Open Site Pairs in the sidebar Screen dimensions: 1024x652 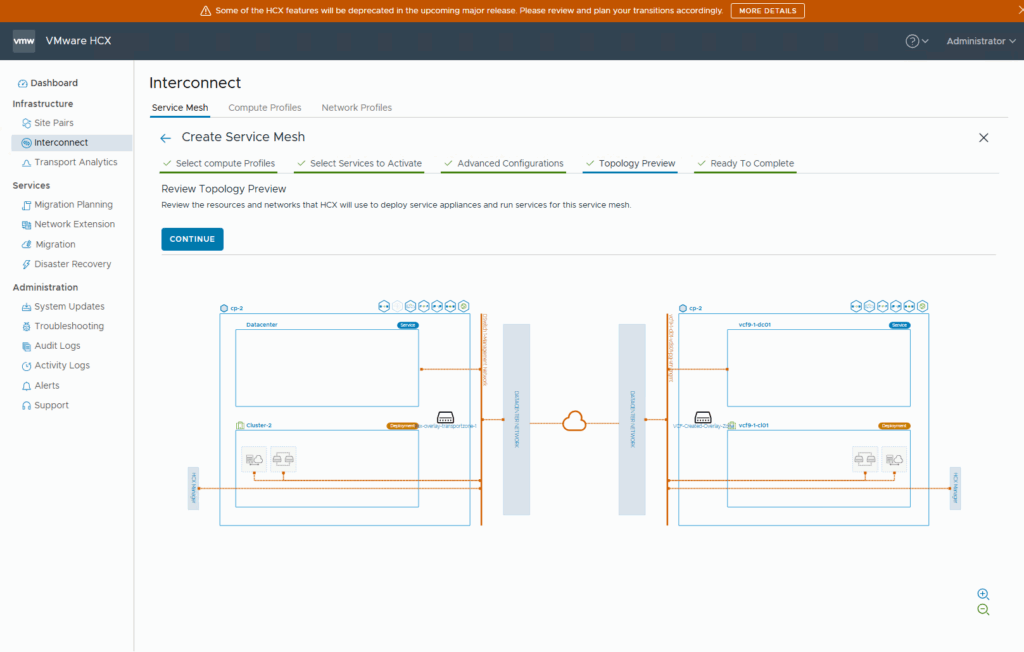pos(54,123)
